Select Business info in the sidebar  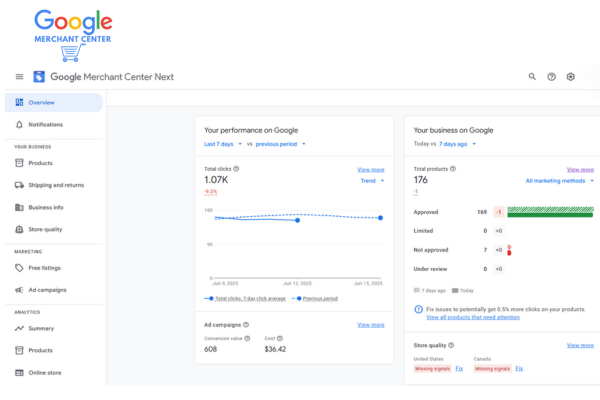[x=54, y=207]
